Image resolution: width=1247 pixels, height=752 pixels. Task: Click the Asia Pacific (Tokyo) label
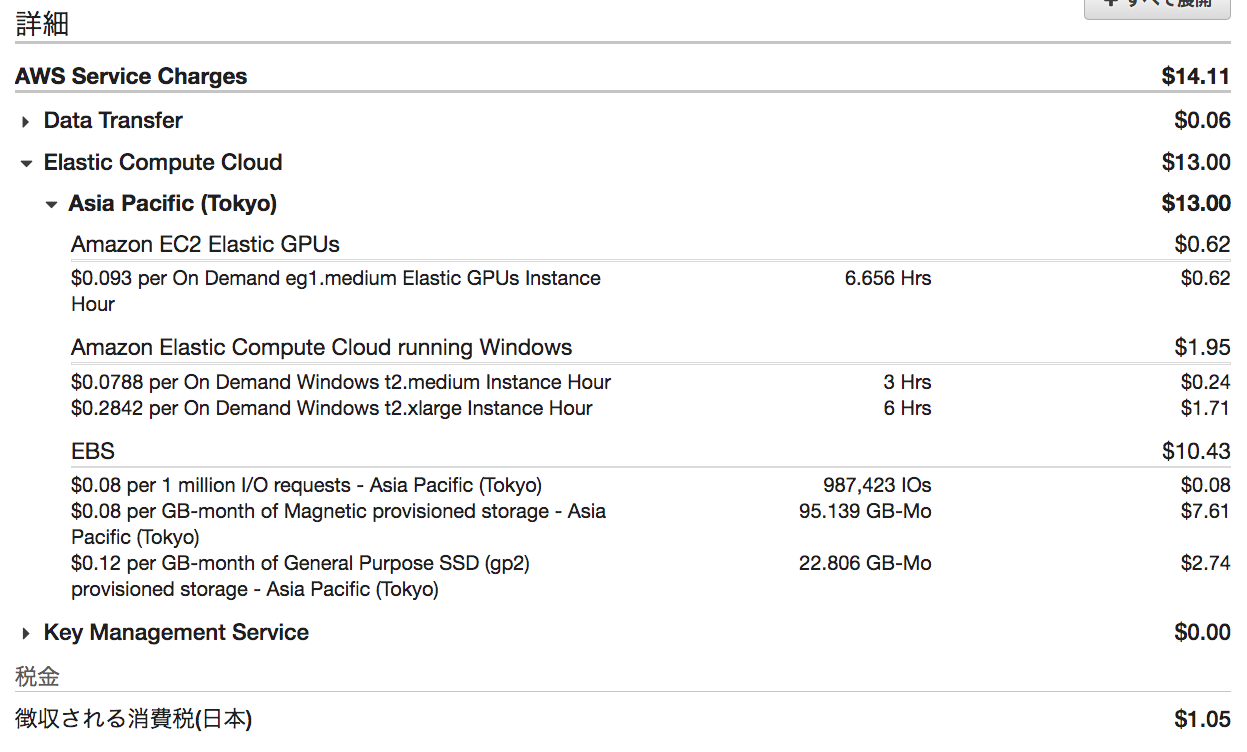tap(173, 204)
